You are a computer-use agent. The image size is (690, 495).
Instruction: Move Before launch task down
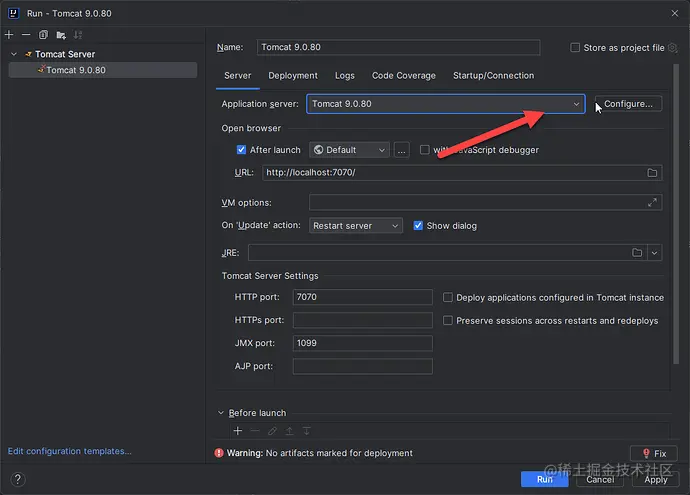(307, 431)
